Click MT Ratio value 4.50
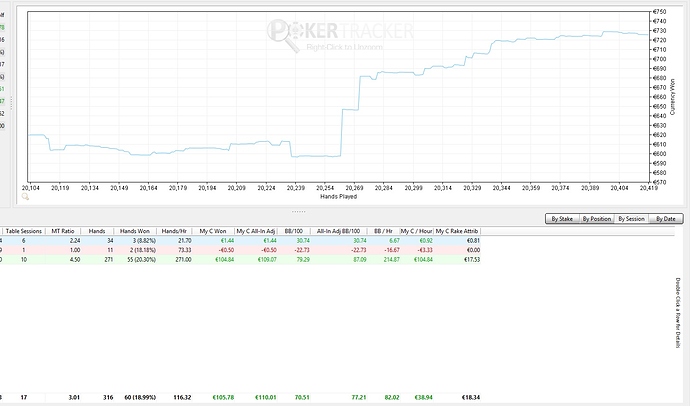 pyautogui.click(x=75, y=260)
